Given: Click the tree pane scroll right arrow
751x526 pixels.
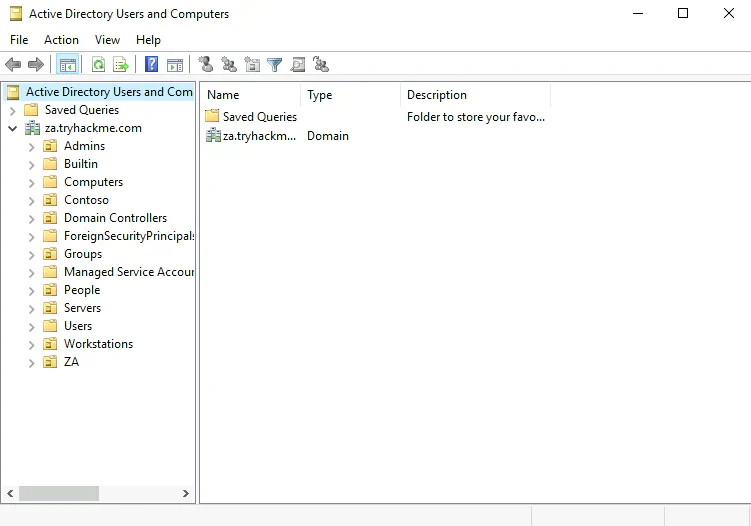Looking at the screenshot, I should (186, 493).
